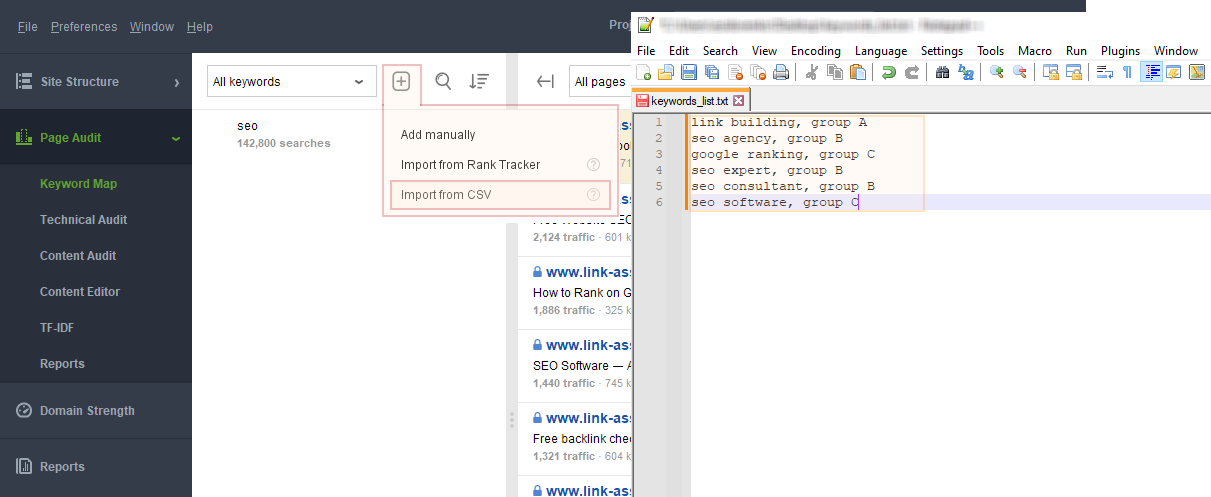Screen dimensions: 1211x497
Task: Choose Add manually from the menu
Action: click(438, 135)
